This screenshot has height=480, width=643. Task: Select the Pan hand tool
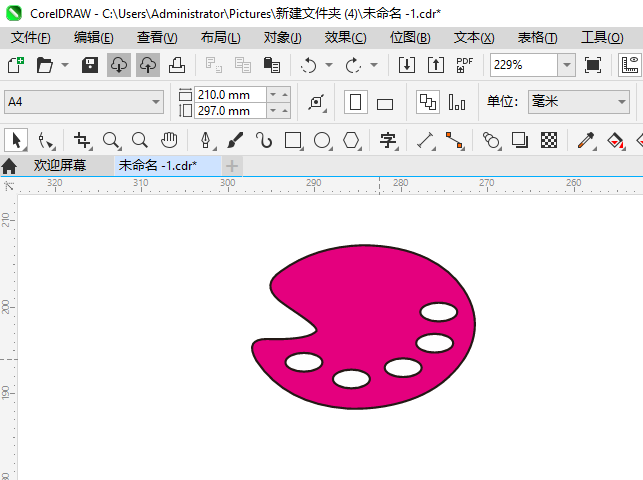[169, 140]
